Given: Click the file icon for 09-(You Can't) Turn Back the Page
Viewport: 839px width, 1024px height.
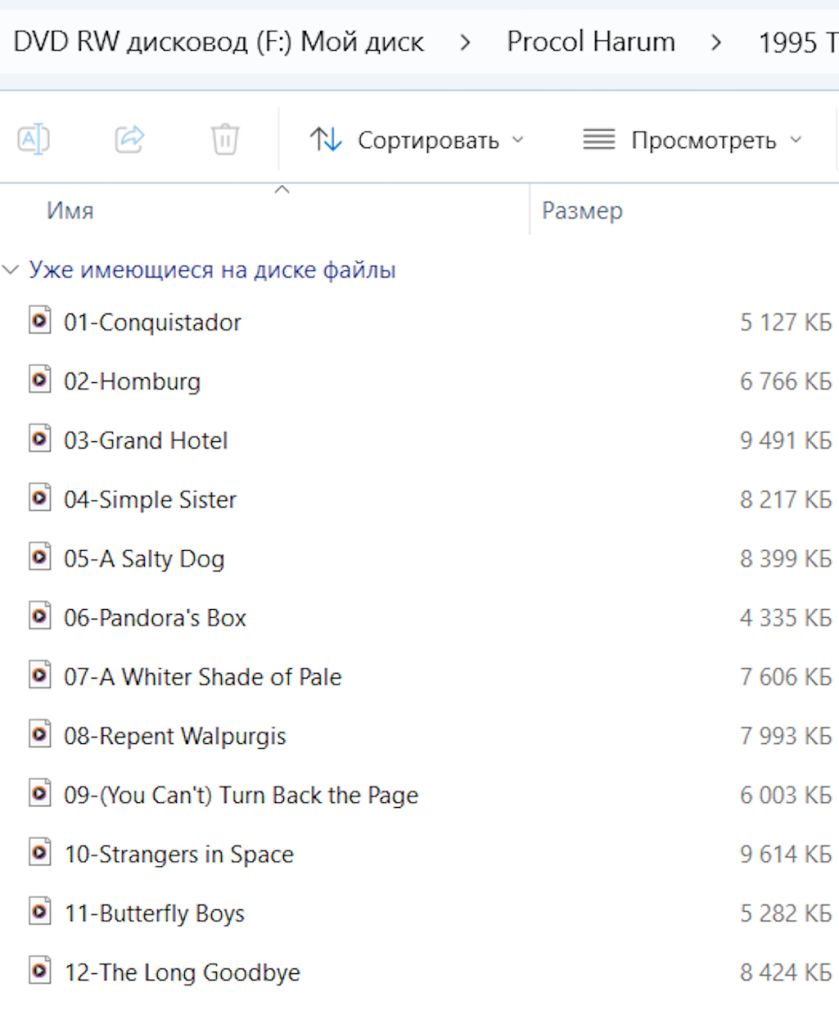Looking at the screenshot, I should click(x=40, y=793).
